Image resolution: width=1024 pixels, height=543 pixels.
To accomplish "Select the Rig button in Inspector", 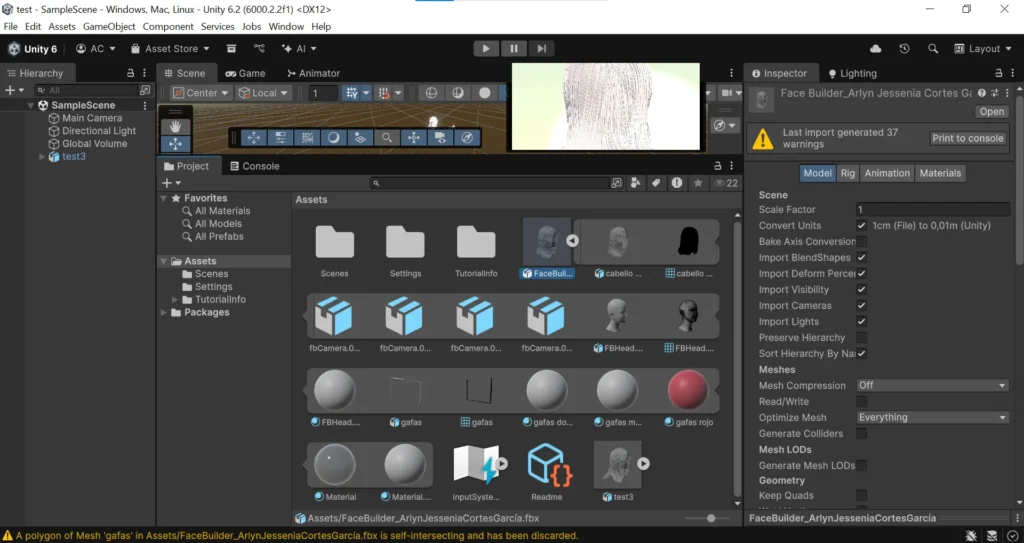I will tap(847, 173).
